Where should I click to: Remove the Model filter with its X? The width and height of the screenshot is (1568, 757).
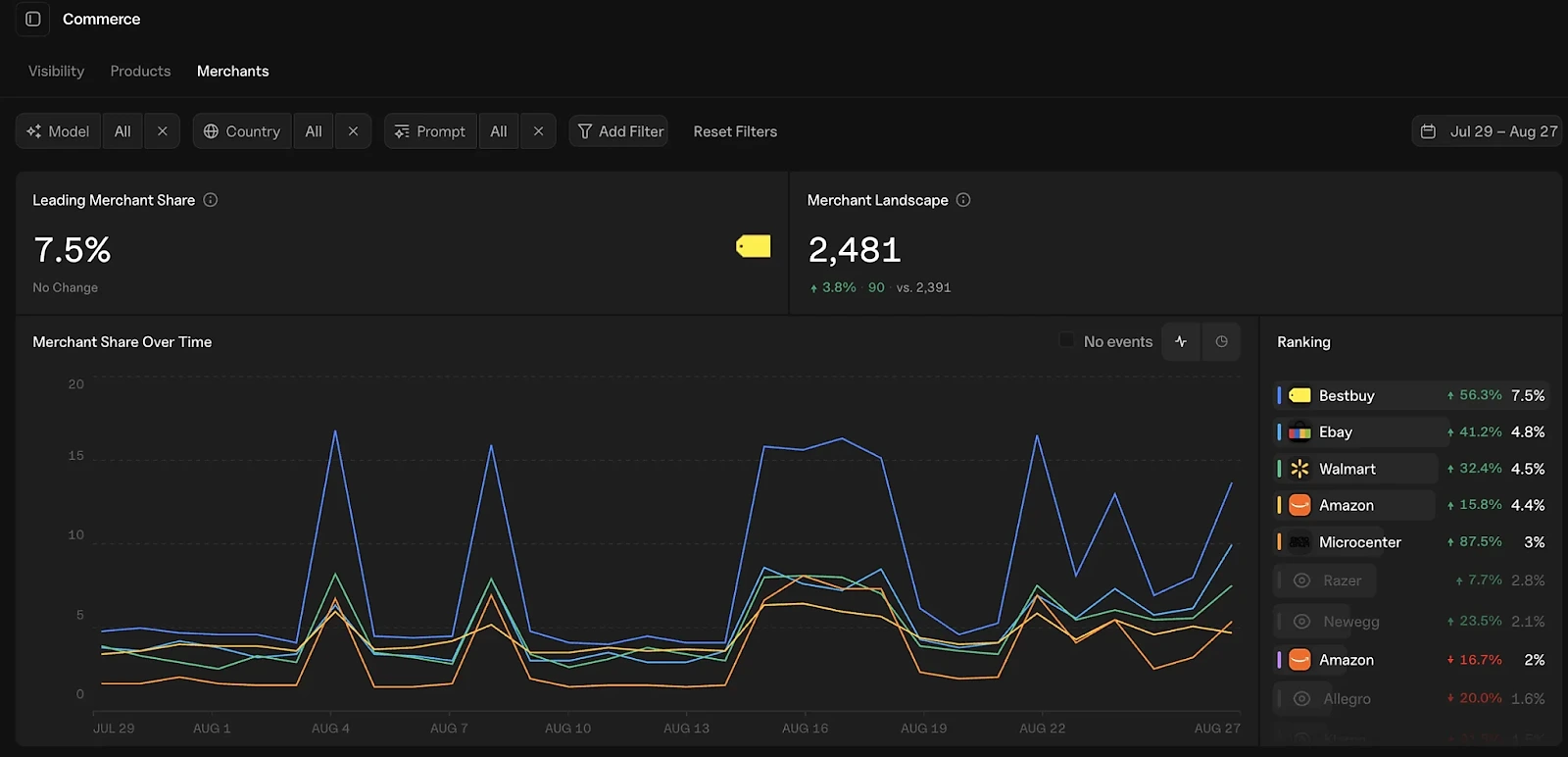click(x=162, y=131)
